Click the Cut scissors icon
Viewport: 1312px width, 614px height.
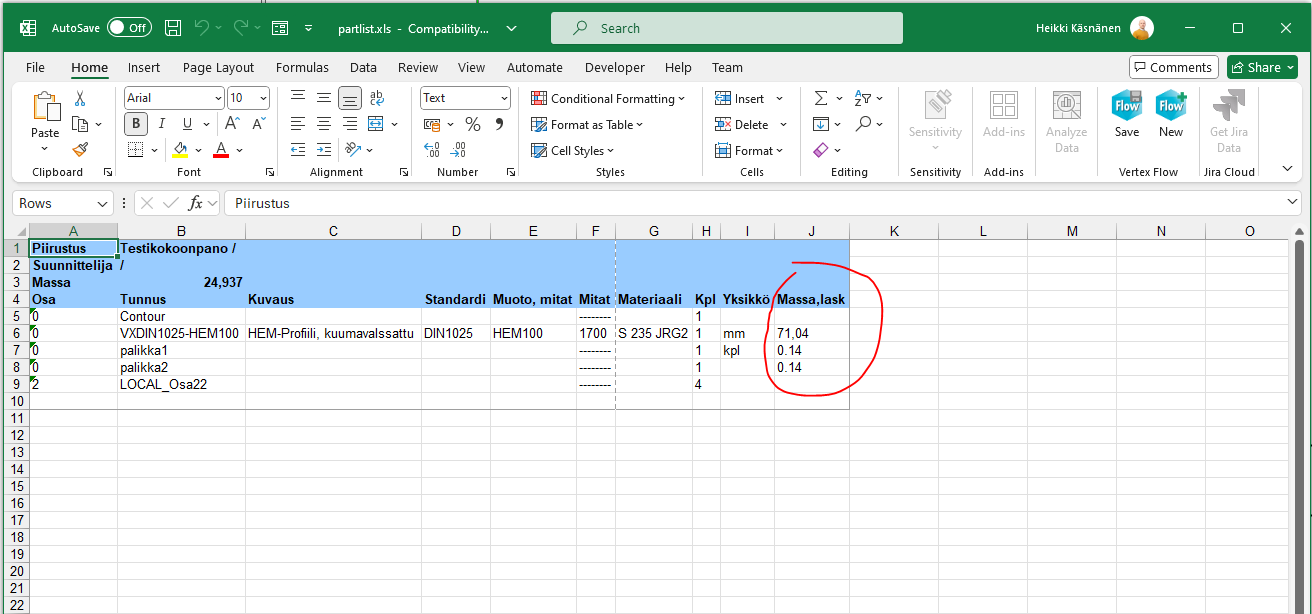(80, 98)
